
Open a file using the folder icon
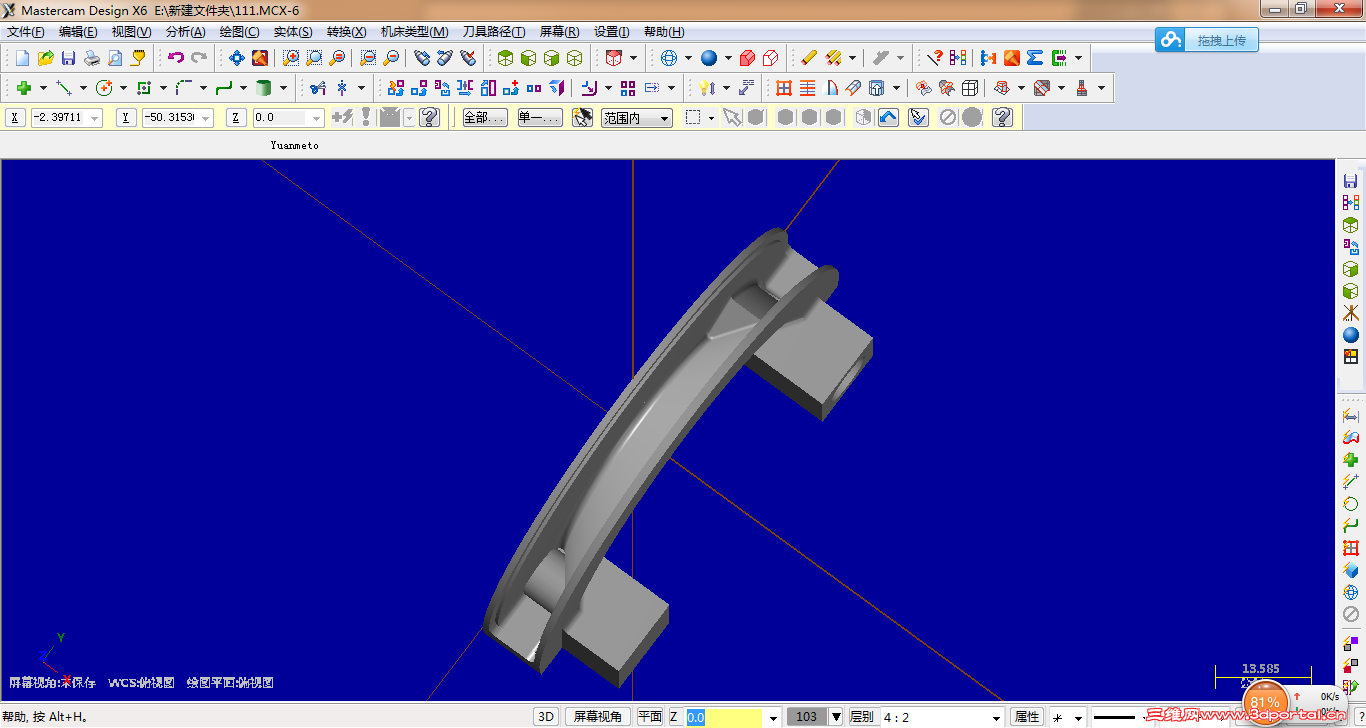(46, 58)
